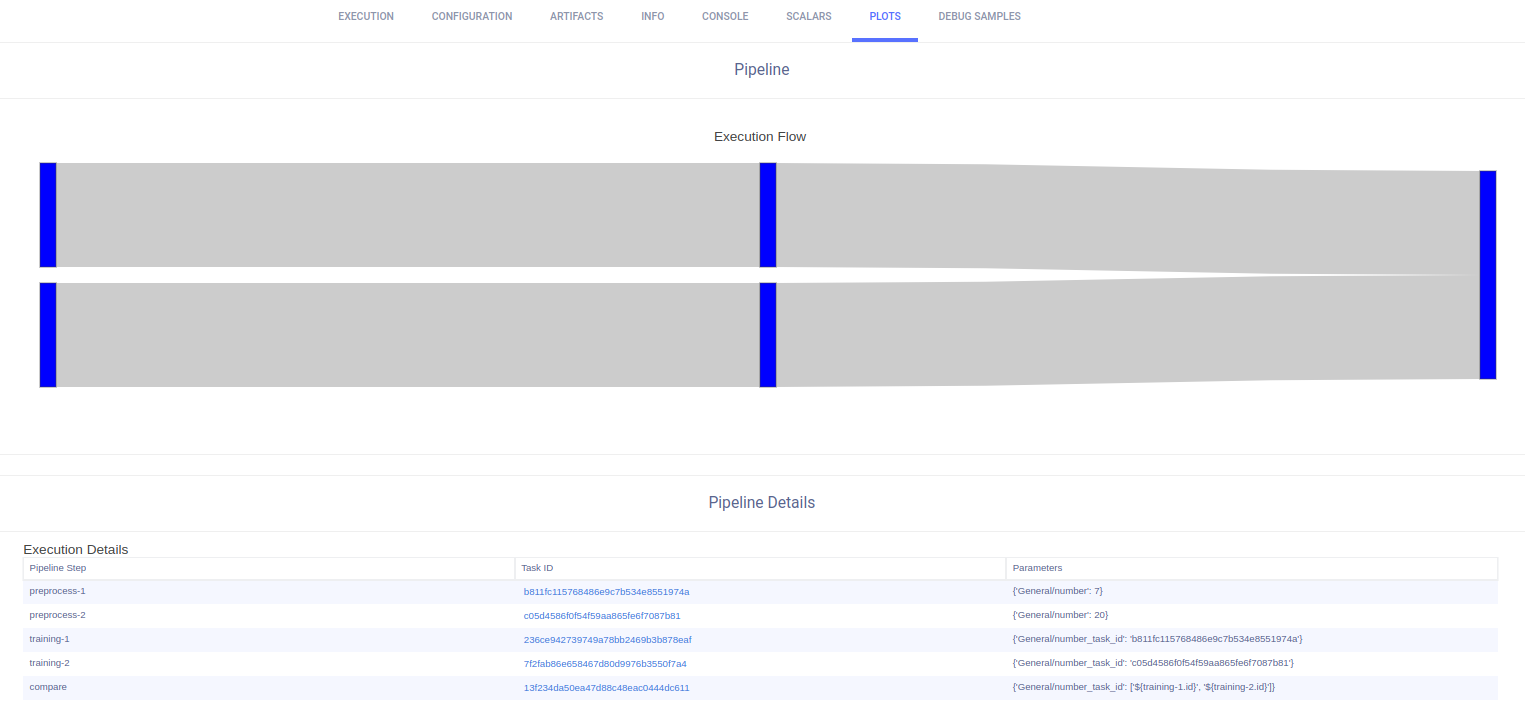Switch to the DEBUG SAMPLES tab
The image size is (1525, 706).
tap(979, 17)
